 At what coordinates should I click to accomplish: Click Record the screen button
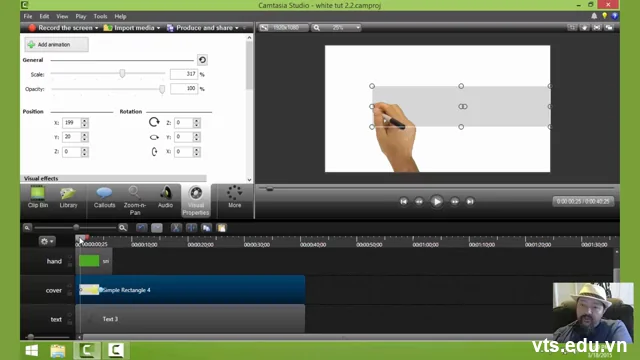[60, 28]
